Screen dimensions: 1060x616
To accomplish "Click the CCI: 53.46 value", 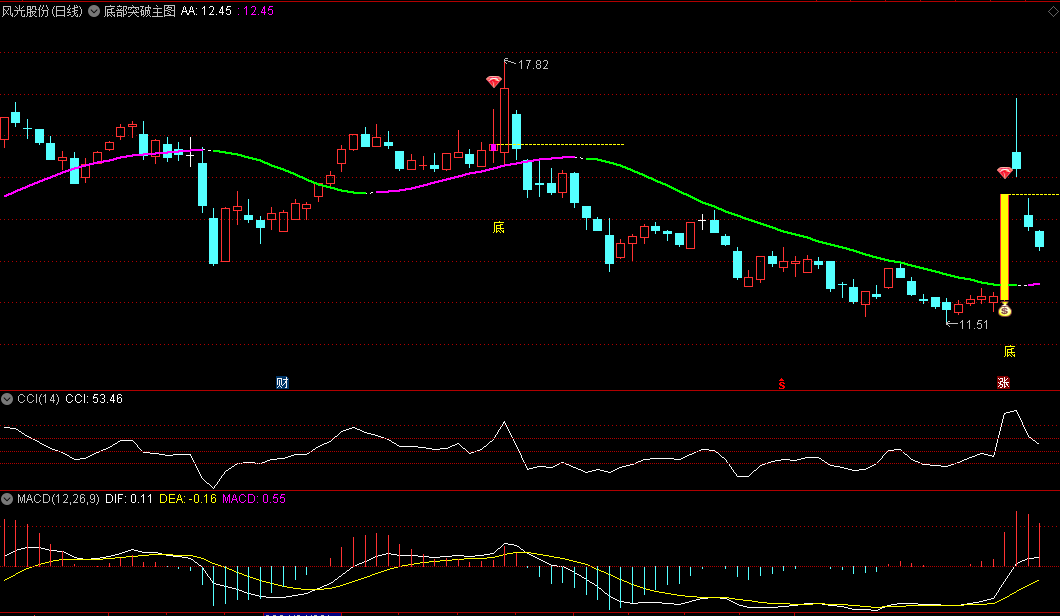I will click(94, 399).
